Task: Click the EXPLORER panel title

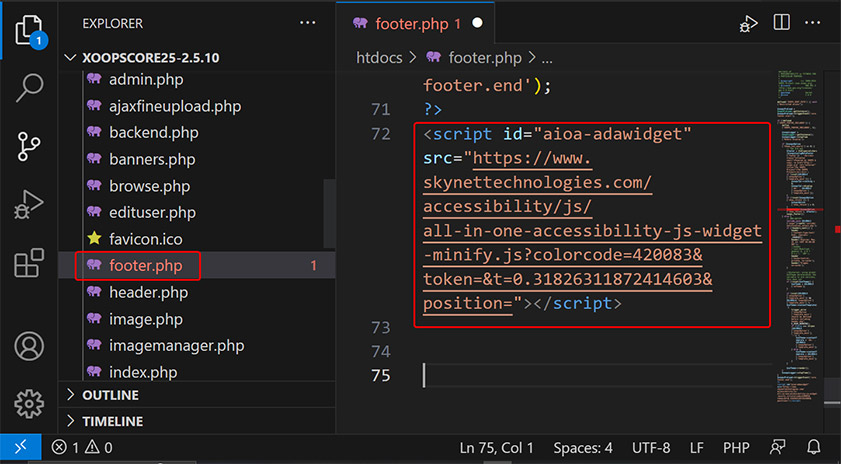Action: point(113,24)
